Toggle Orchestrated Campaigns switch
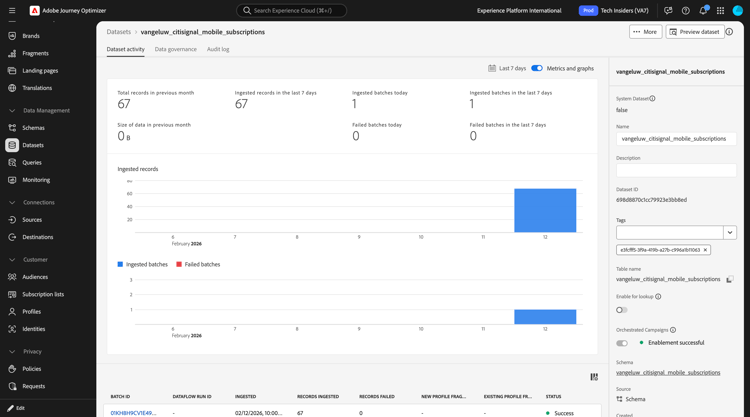Screen dimensions: 750x417 click(x=622, y=343)
